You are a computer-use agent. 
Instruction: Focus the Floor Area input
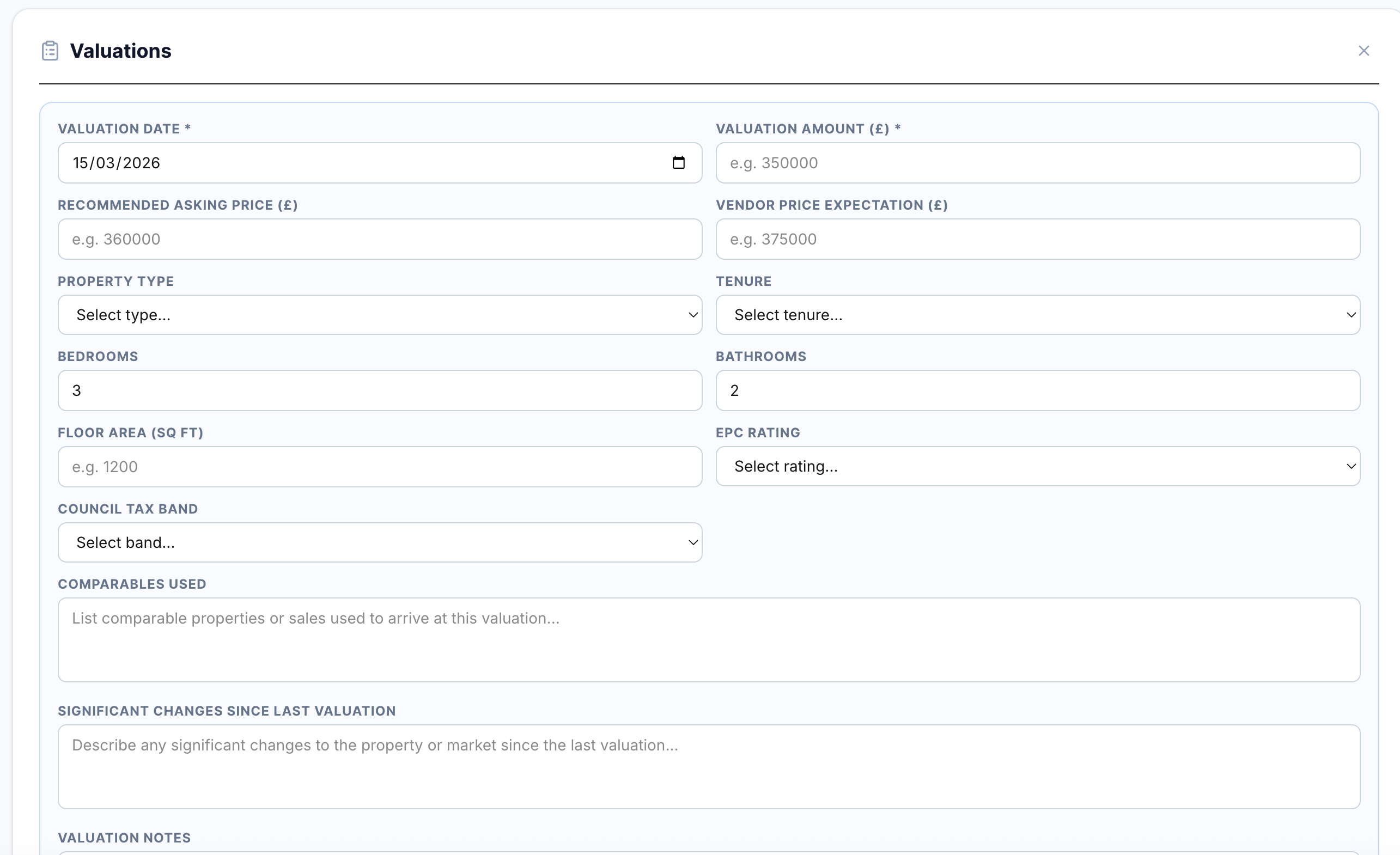(380, 467)
